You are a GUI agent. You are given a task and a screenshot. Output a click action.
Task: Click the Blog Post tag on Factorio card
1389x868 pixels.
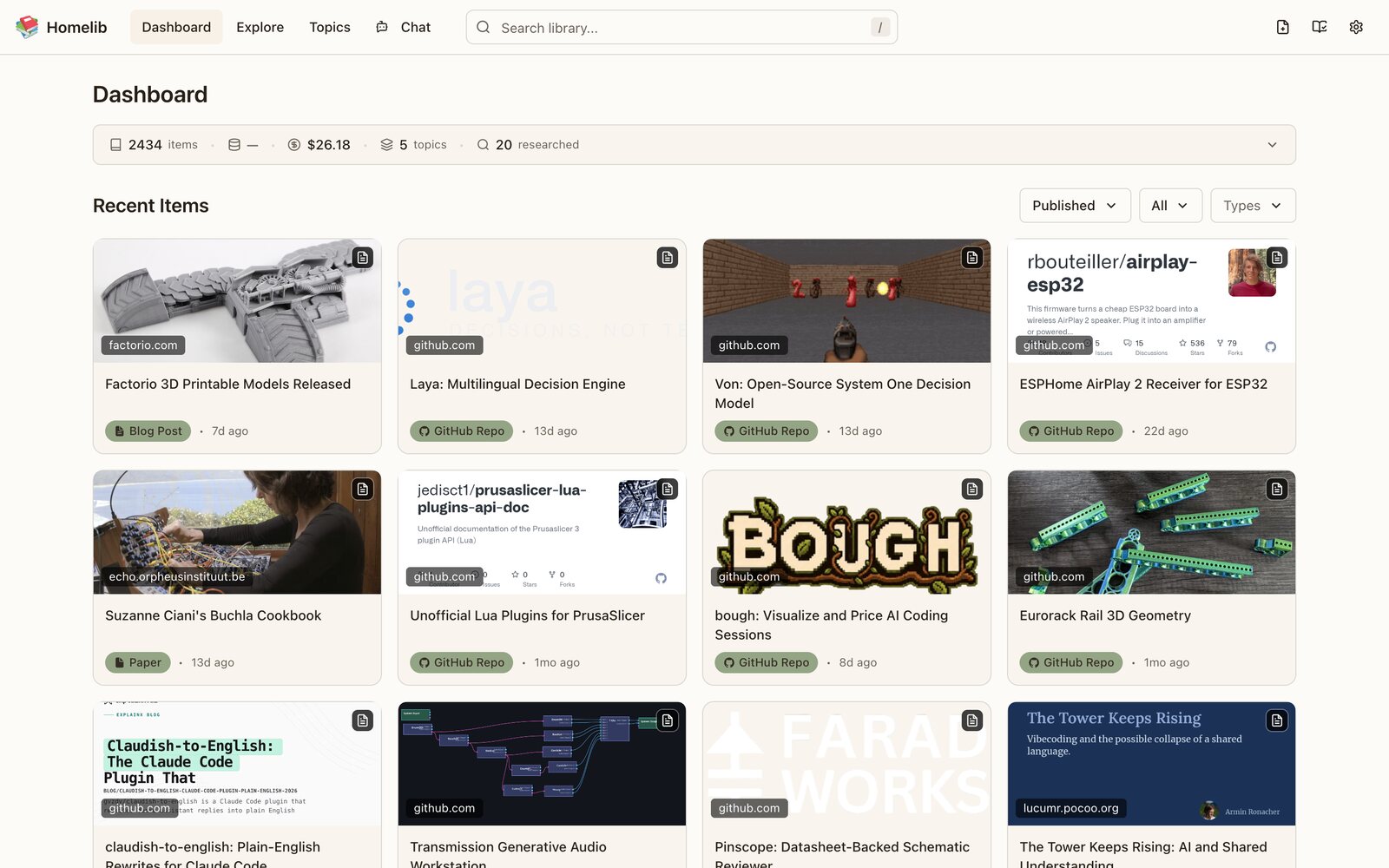click(148, 431)
